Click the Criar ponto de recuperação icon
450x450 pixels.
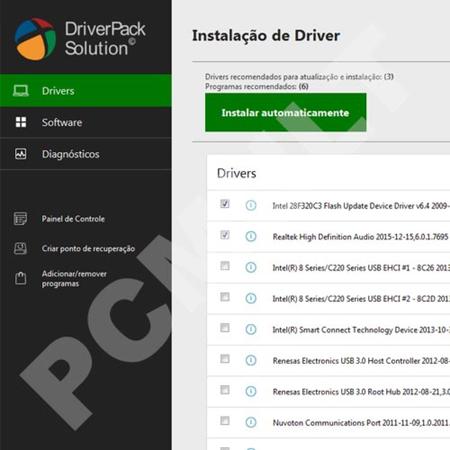(21, 248)
